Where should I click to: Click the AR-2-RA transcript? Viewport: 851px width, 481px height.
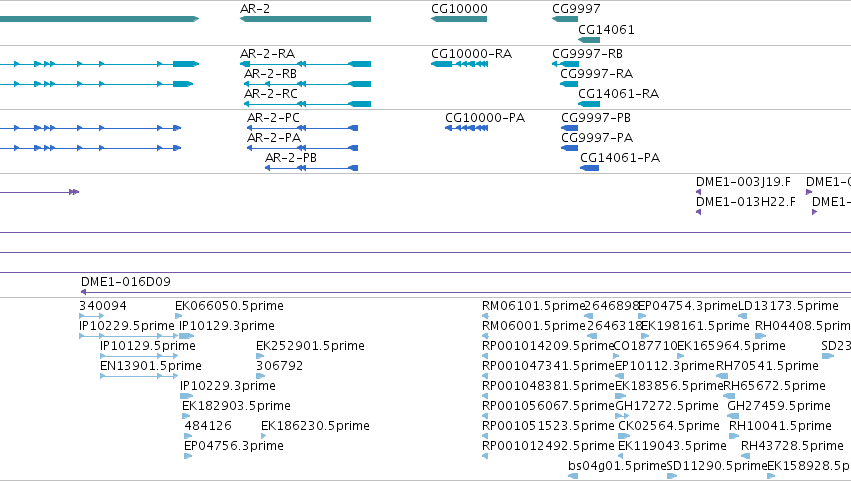click(305, 64)
